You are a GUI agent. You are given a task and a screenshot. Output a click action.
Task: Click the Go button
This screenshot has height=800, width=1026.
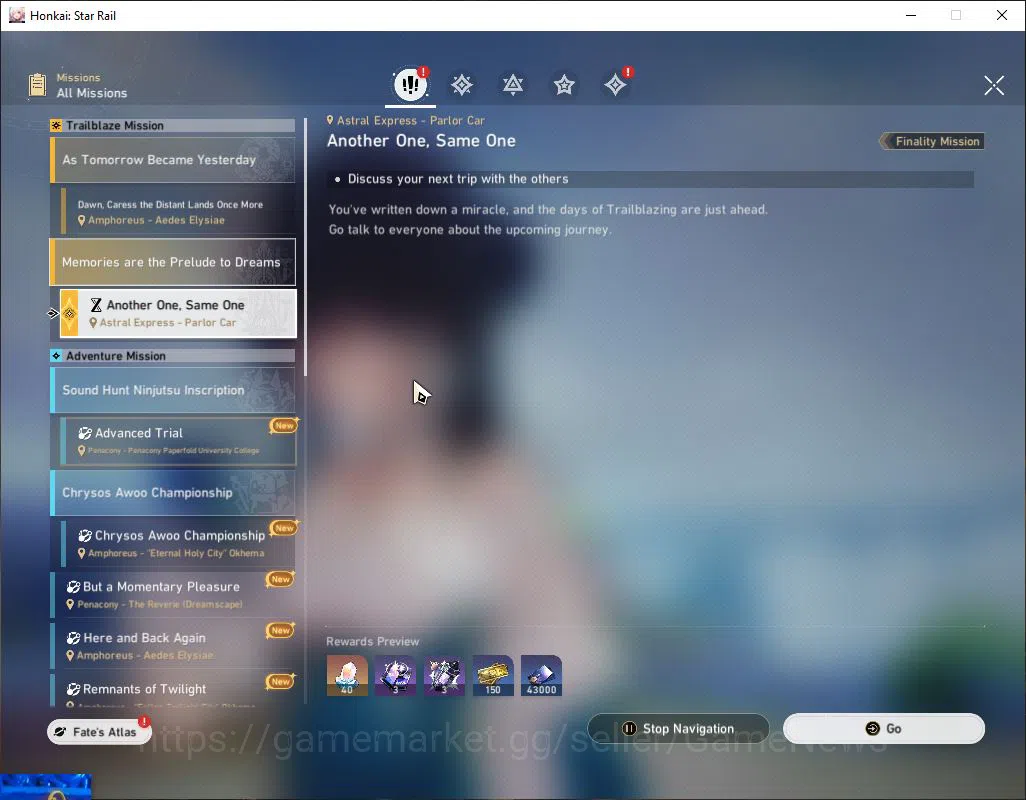pyautogui.click(x=883, y=729)
